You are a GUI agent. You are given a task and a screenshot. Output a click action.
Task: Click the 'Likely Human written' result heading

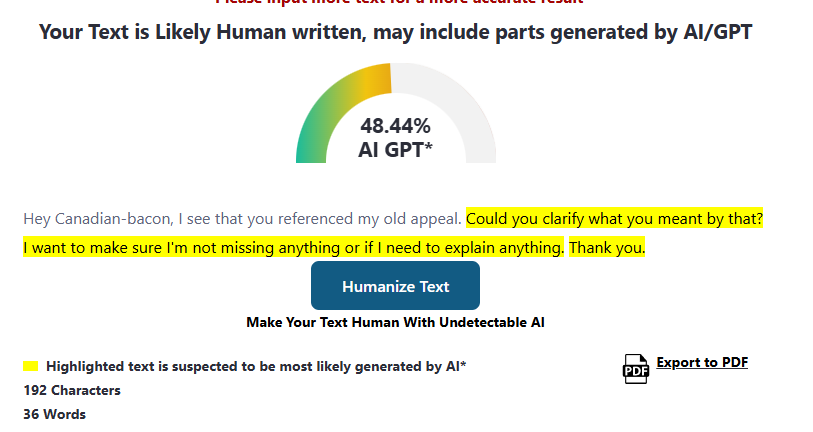[x=395, y=32]
